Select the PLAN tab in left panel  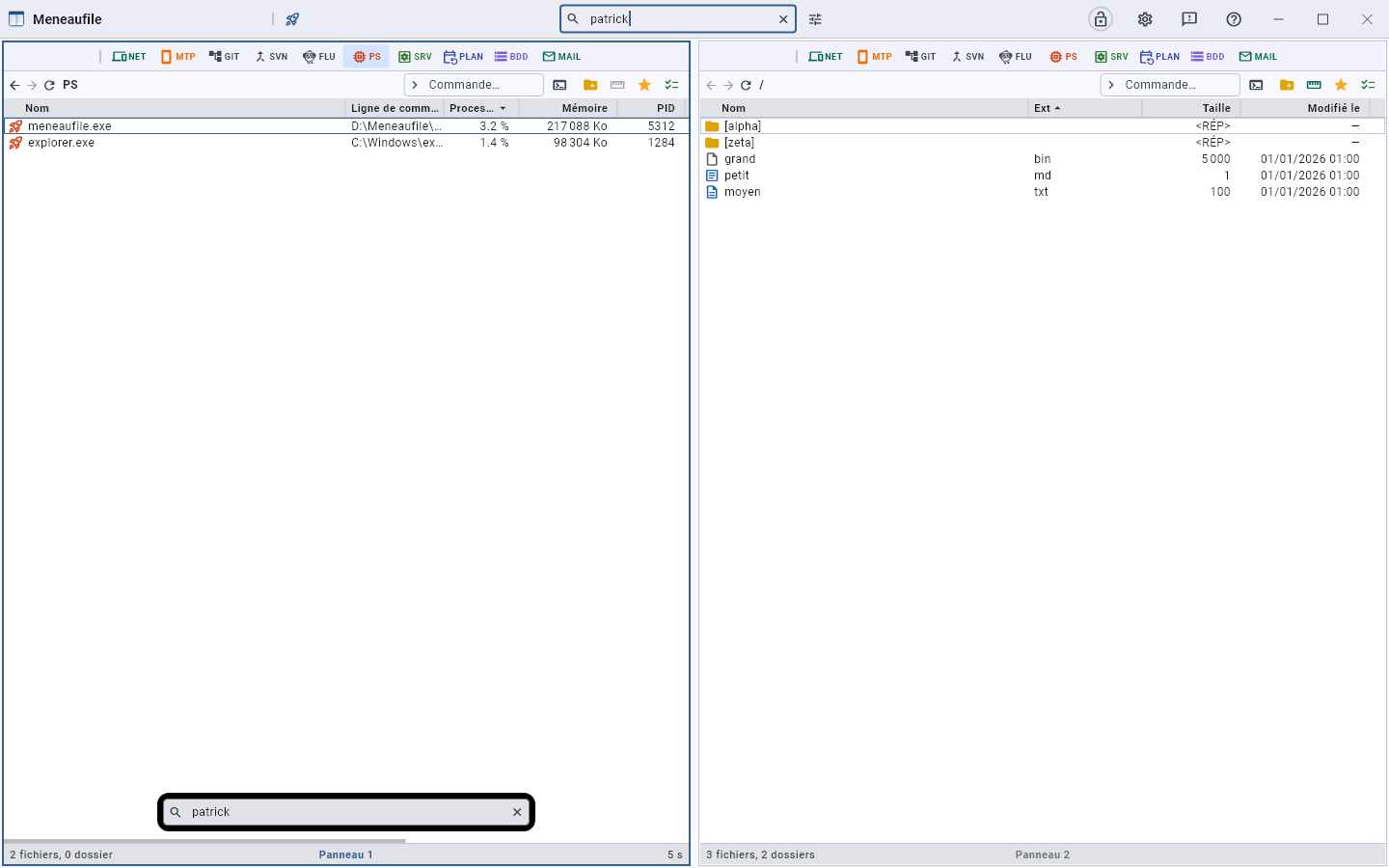(x=463, y=57)
